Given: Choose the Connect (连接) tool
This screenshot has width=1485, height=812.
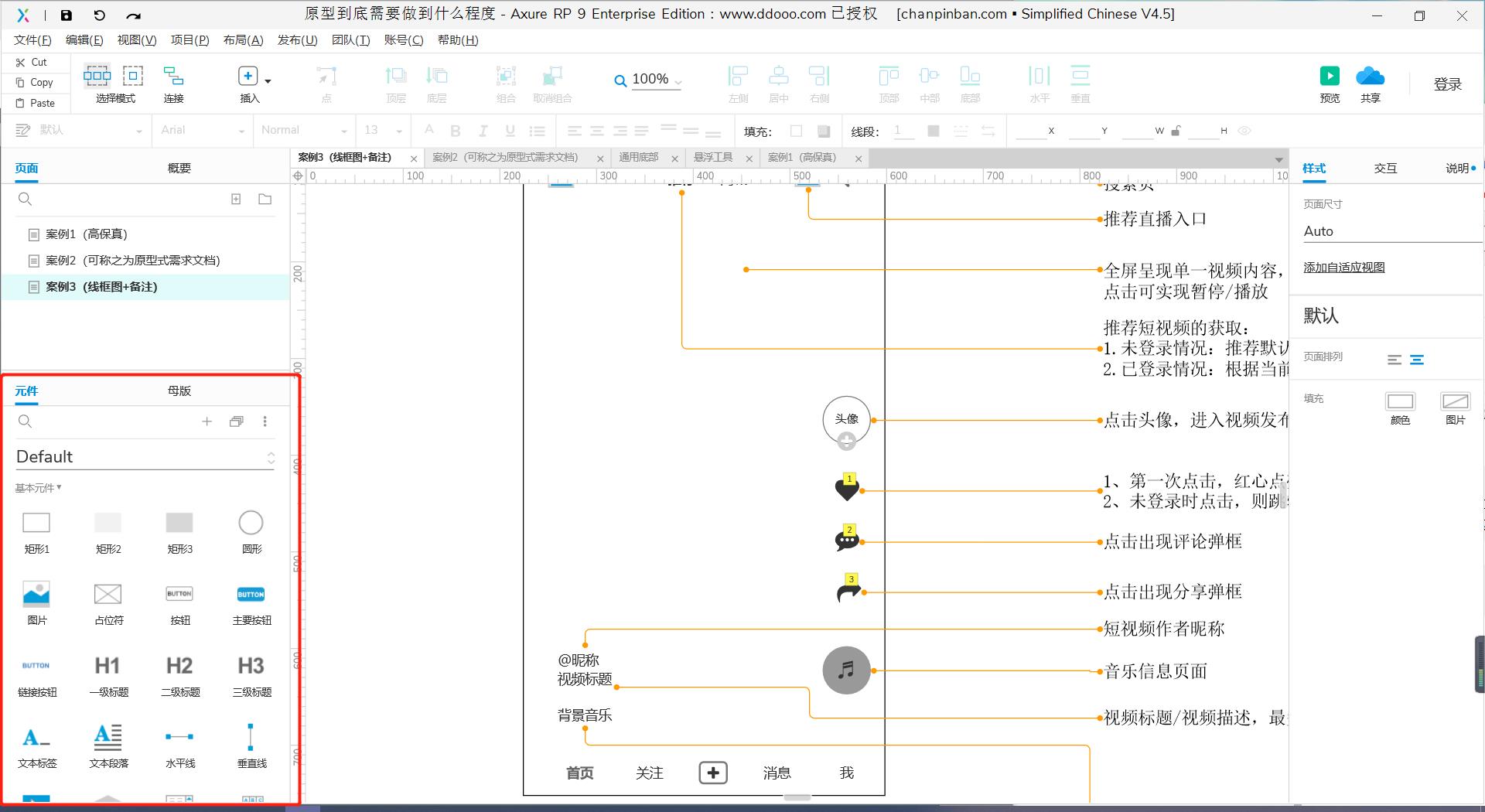Looking at the screenshot, I should pyautogui.click(x=173, y=84).
